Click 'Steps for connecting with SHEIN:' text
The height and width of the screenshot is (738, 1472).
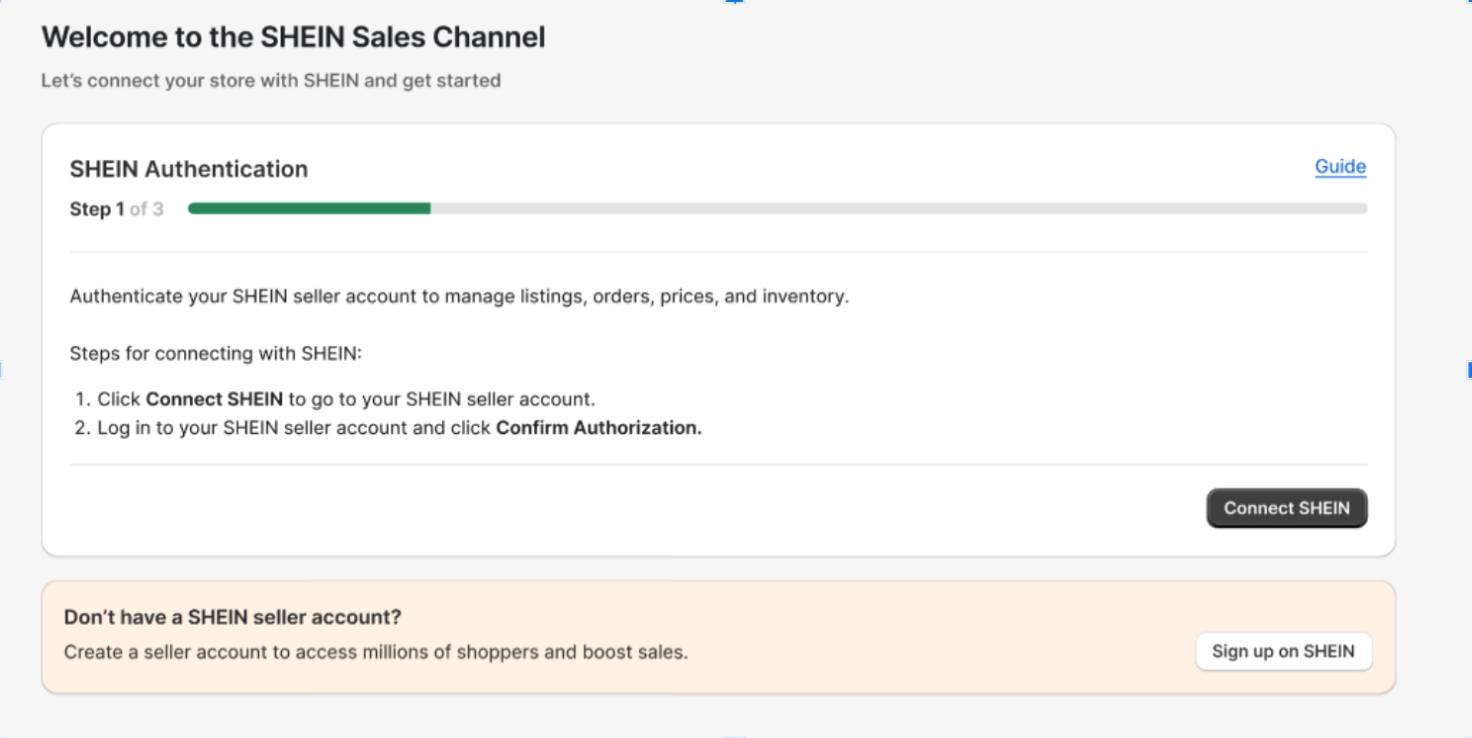(217, 353)
